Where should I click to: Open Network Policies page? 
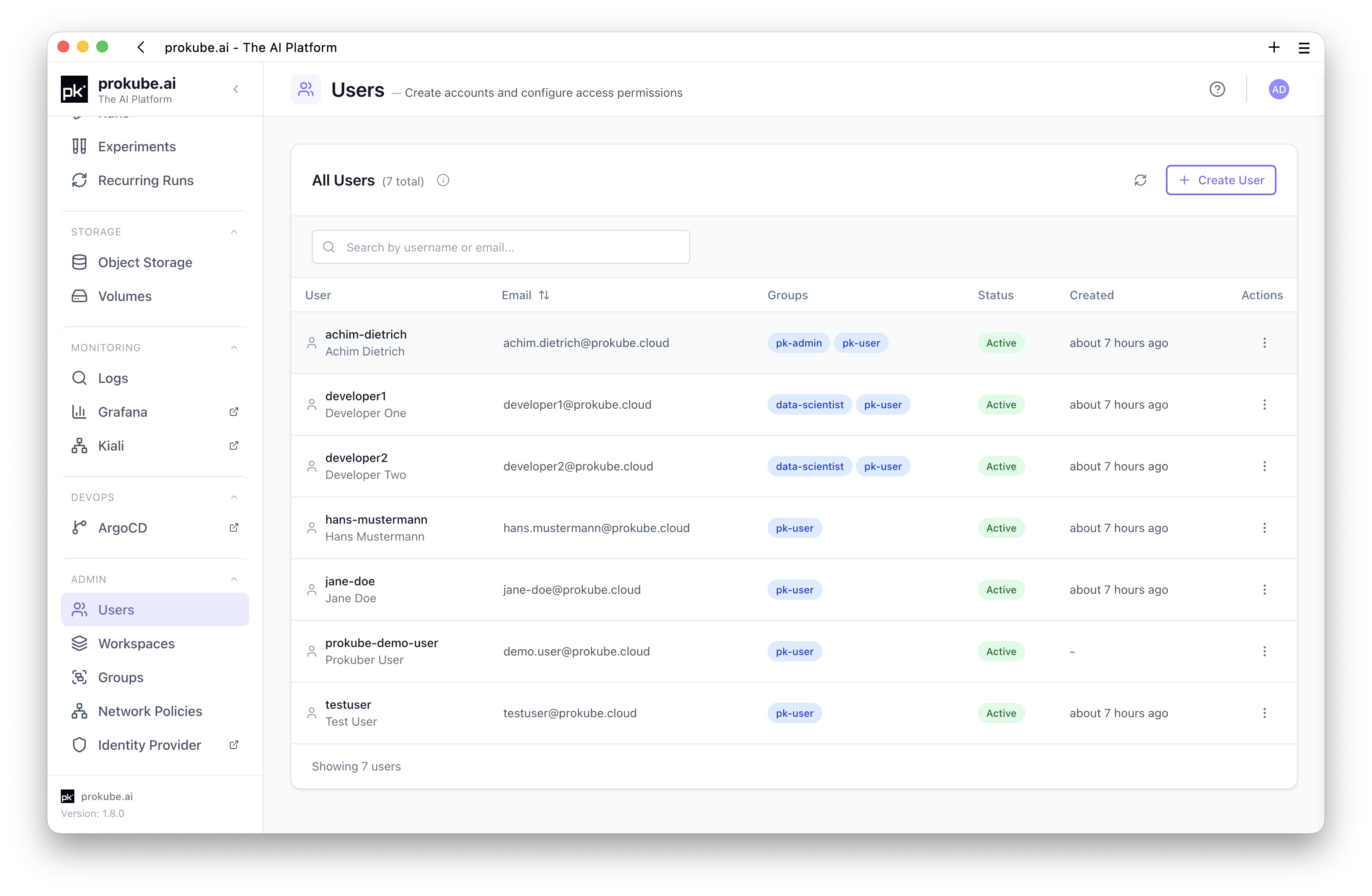(155, 711)
